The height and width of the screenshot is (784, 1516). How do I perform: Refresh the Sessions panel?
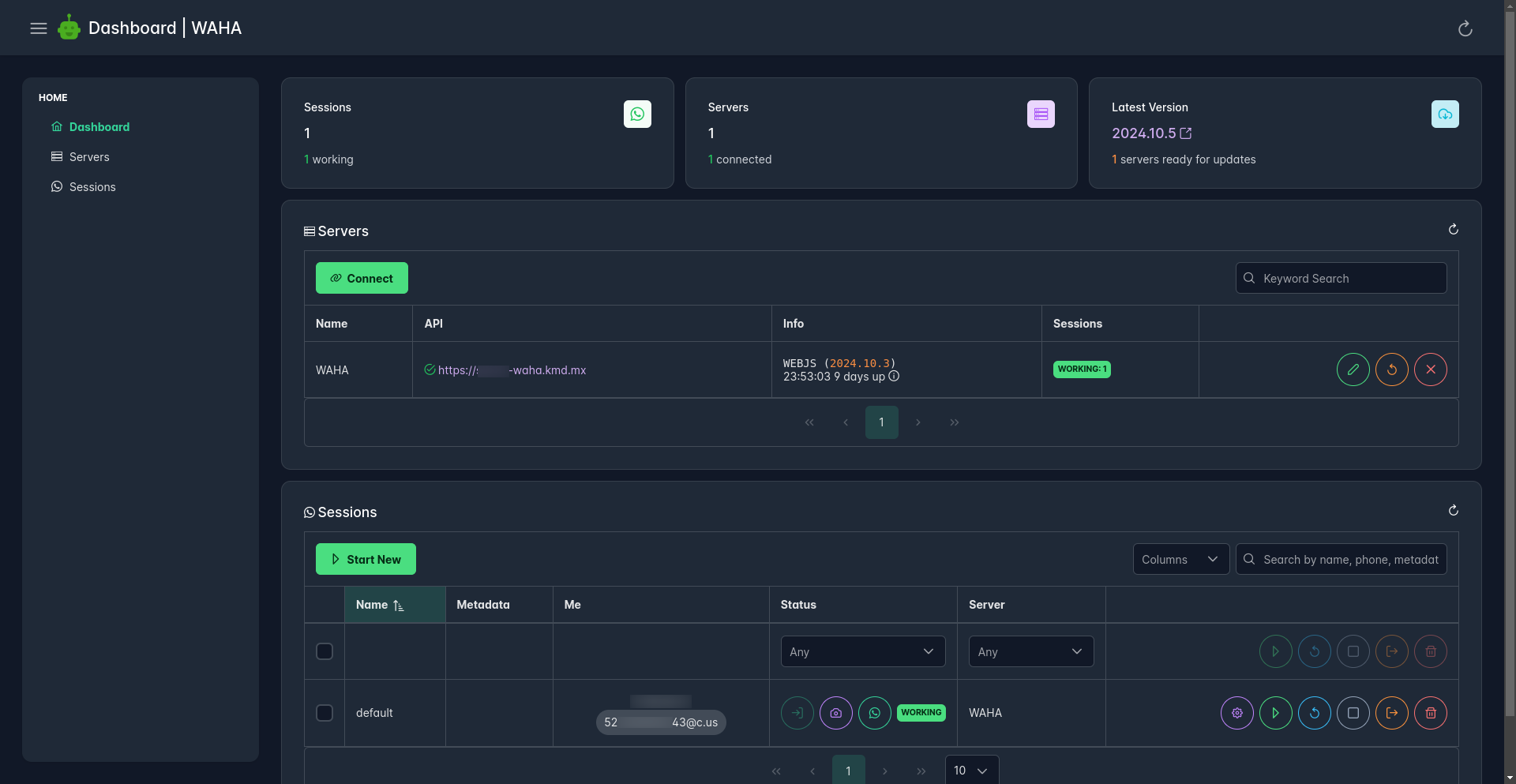click(1453, 511)
